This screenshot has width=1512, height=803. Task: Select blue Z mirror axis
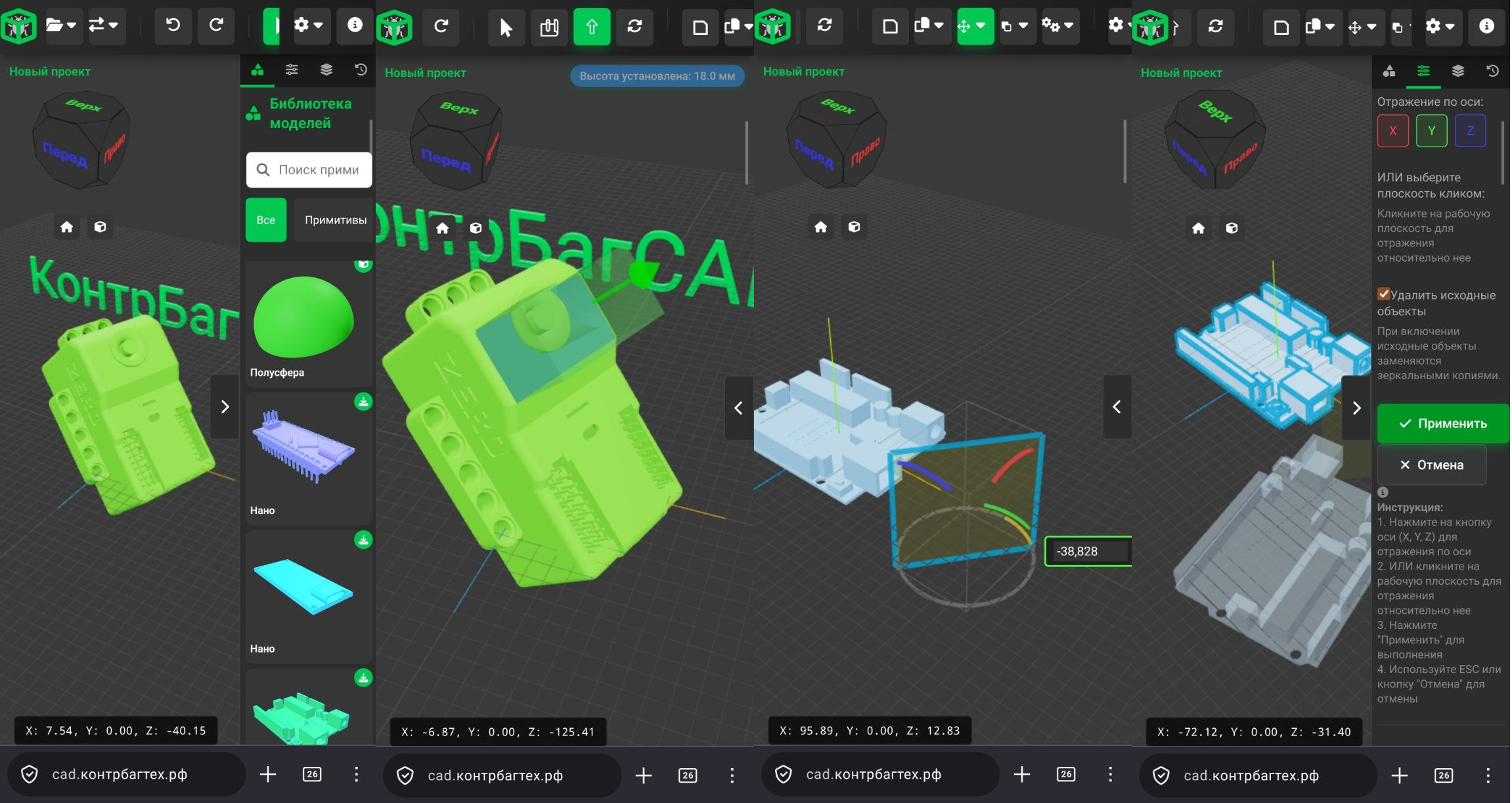(x=1470, y=131)
